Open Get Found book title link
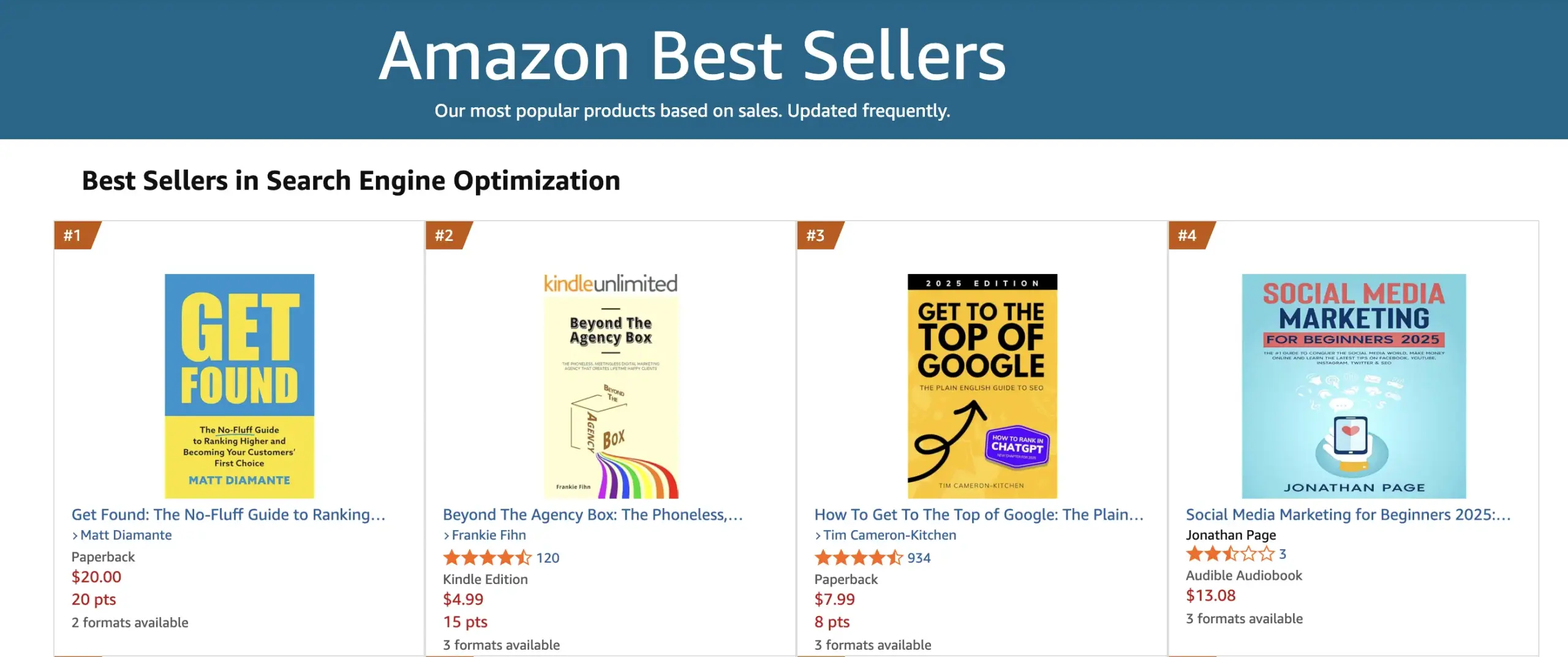Viewport: 1568px width, 657px height. (228, 515)
